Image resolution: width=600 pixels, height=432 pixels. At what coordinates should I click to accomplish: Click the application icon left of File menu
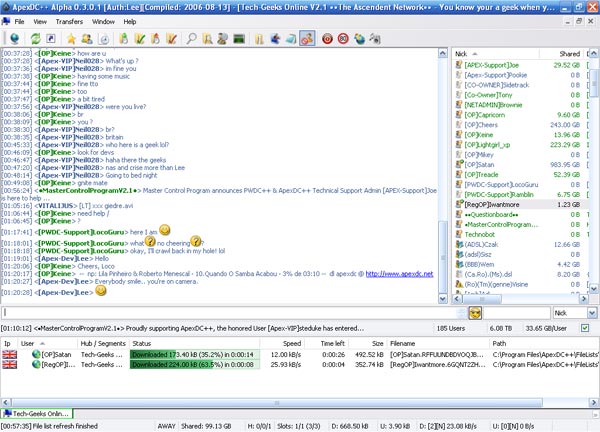(6, 21)
